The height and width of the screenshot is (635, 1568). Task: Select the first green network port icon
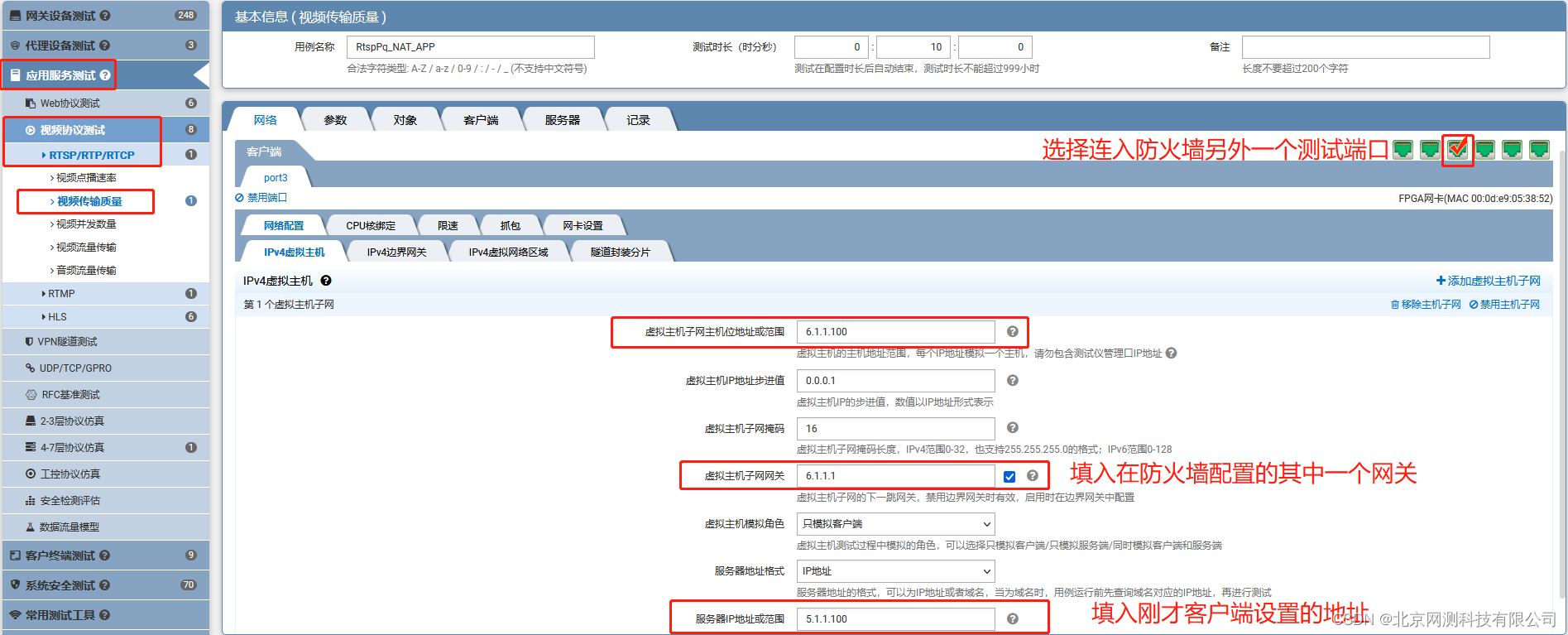pyautogui.click(x=1403, y=150)
